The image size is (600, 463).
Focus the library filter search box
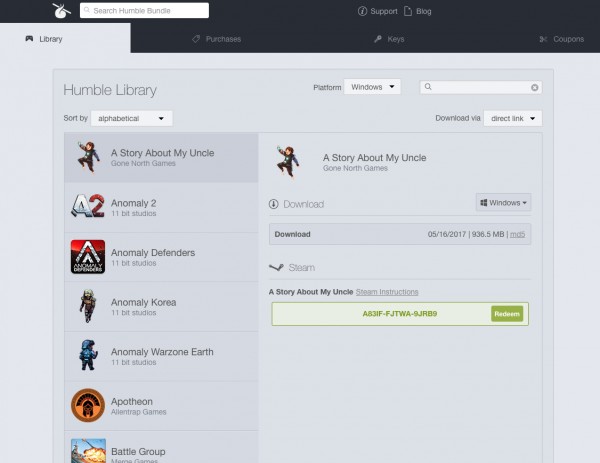pyautogui.click(x=481, y=87)
